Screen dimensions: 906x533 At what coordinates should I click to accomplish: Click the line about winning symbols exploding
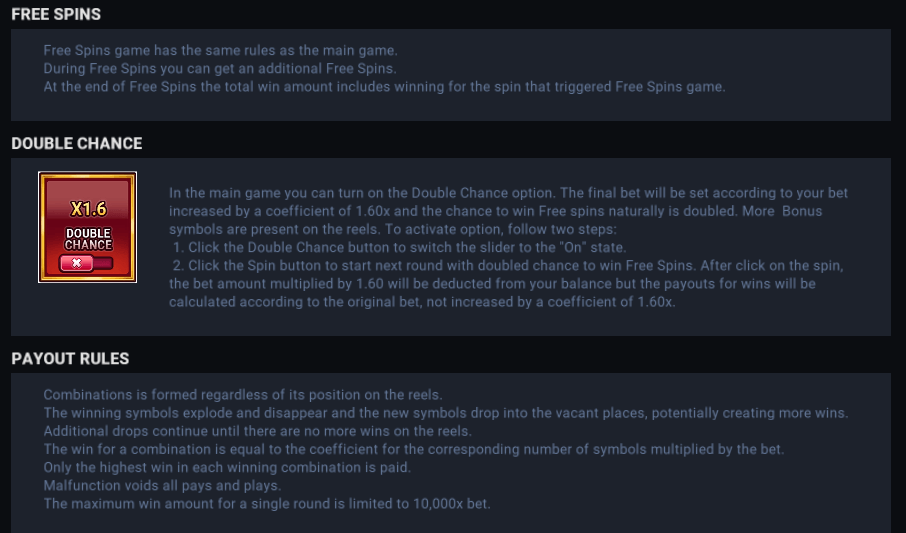pos(445,413)
